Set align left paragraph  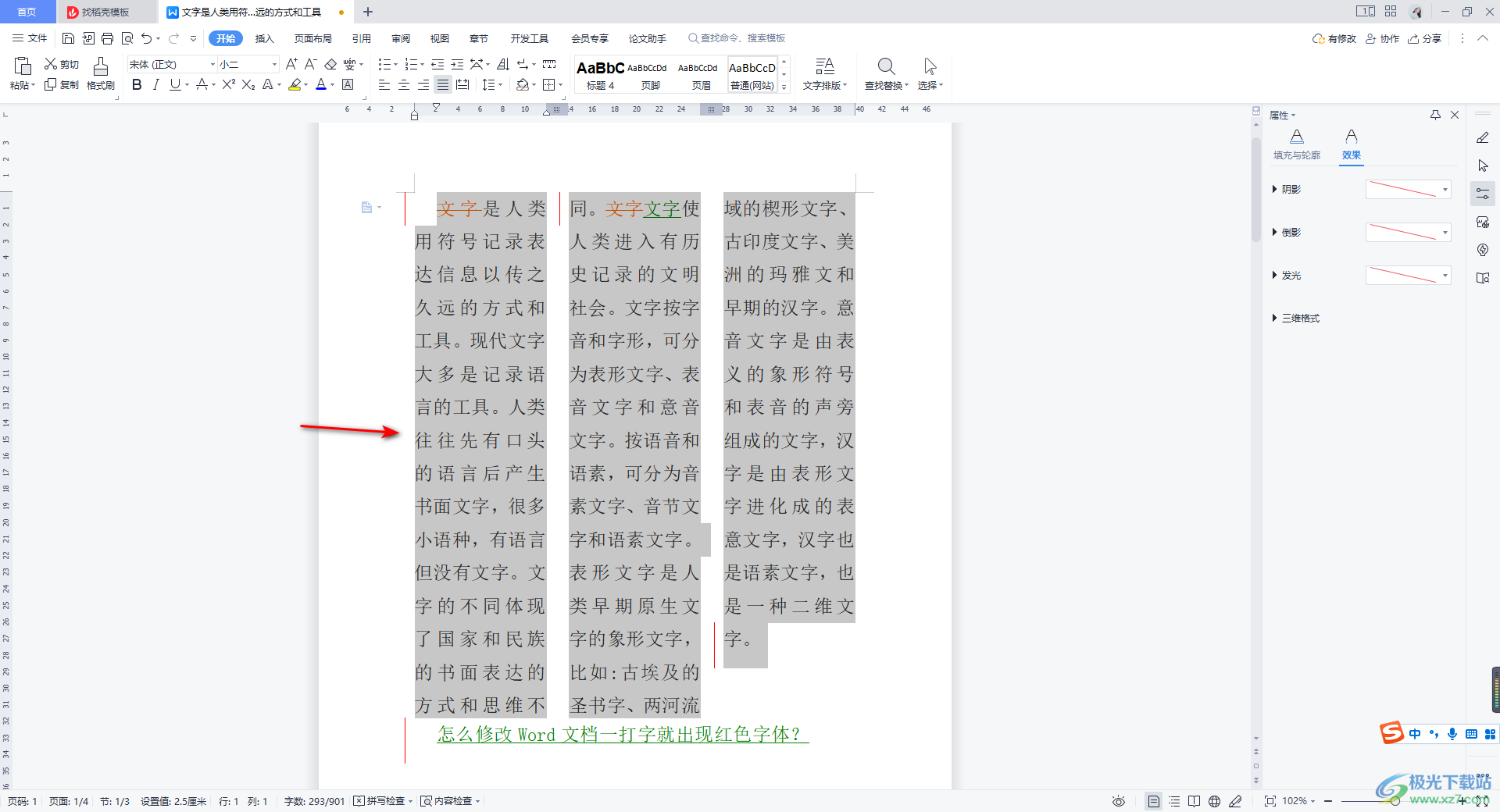[384, 84]
